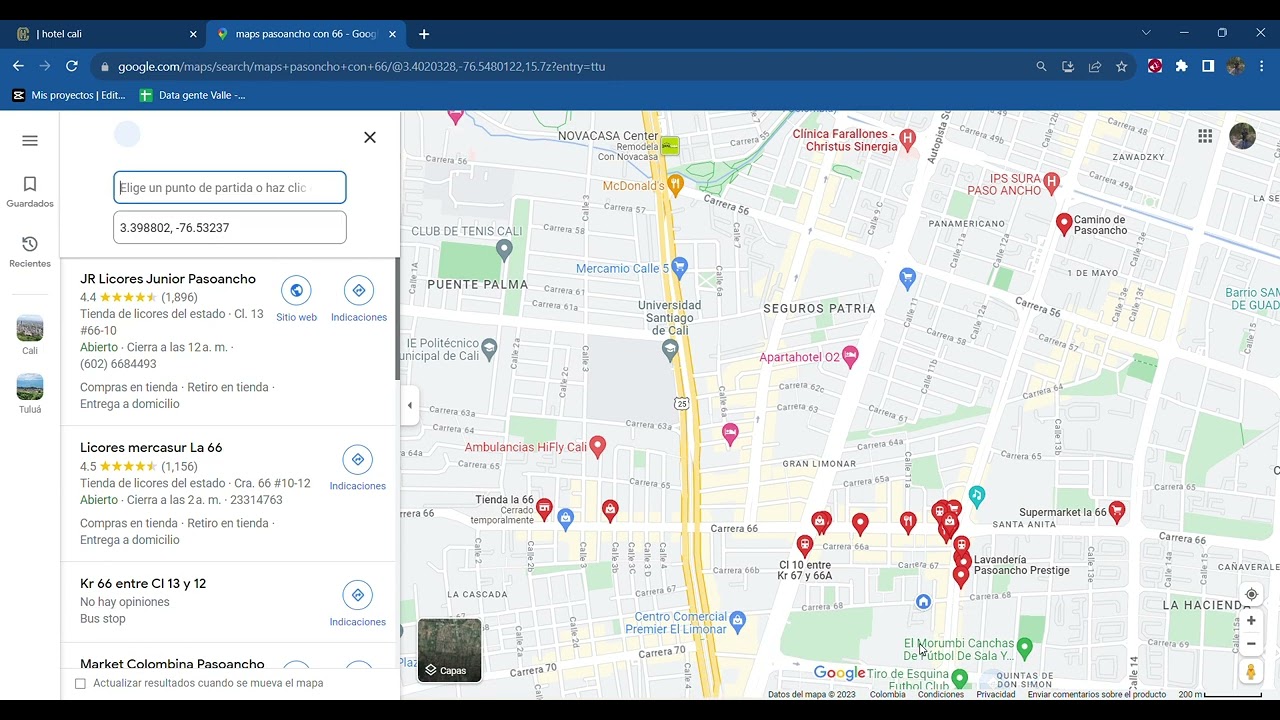Image resolution: width=1280 pixels, height=720 pixels.
Task: Open the Capas layers thumbnail
Action: coord(449,650)
